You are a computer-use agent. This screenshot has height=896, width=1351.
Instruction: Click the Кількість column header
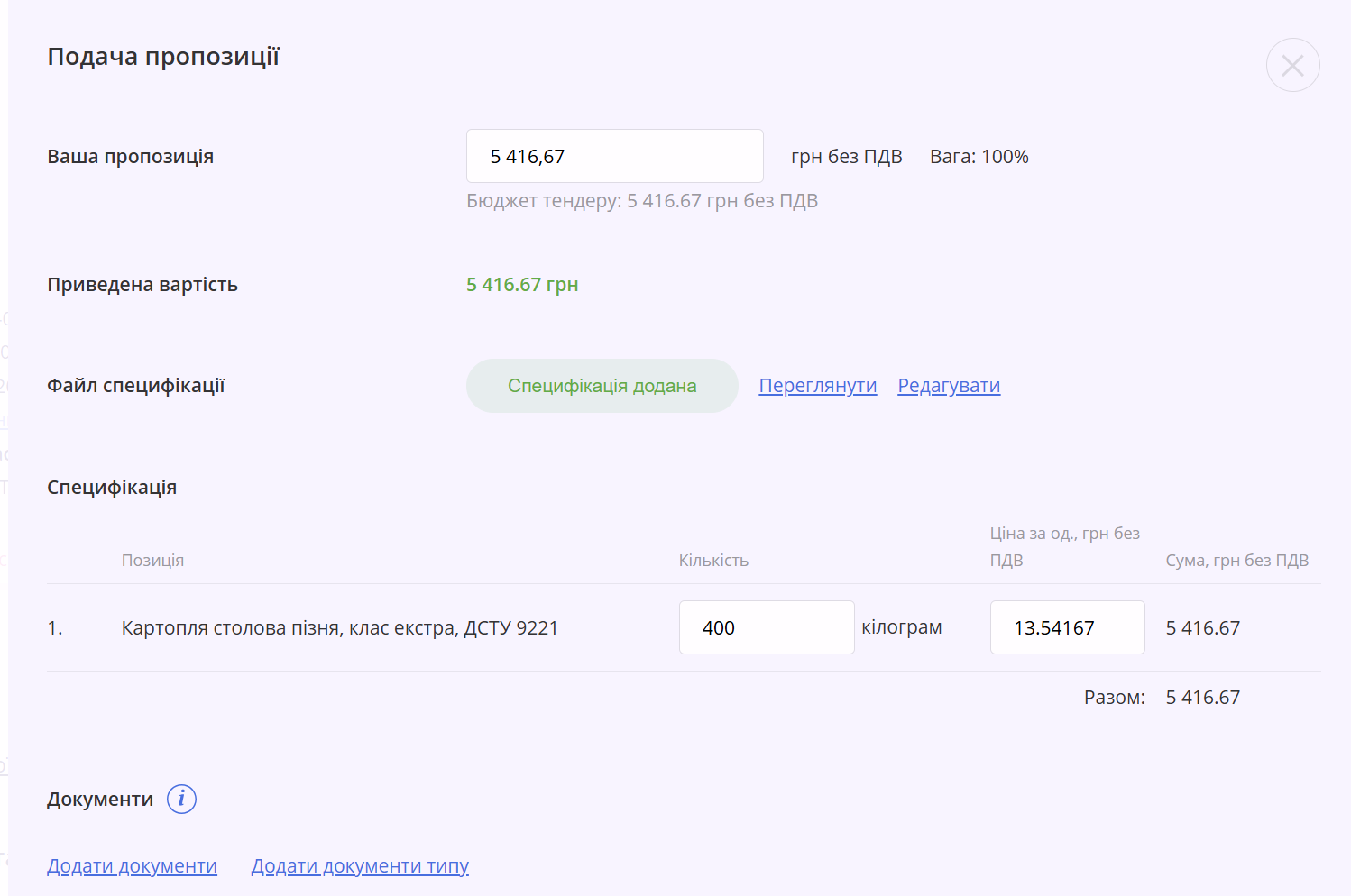tap(713, 561)
